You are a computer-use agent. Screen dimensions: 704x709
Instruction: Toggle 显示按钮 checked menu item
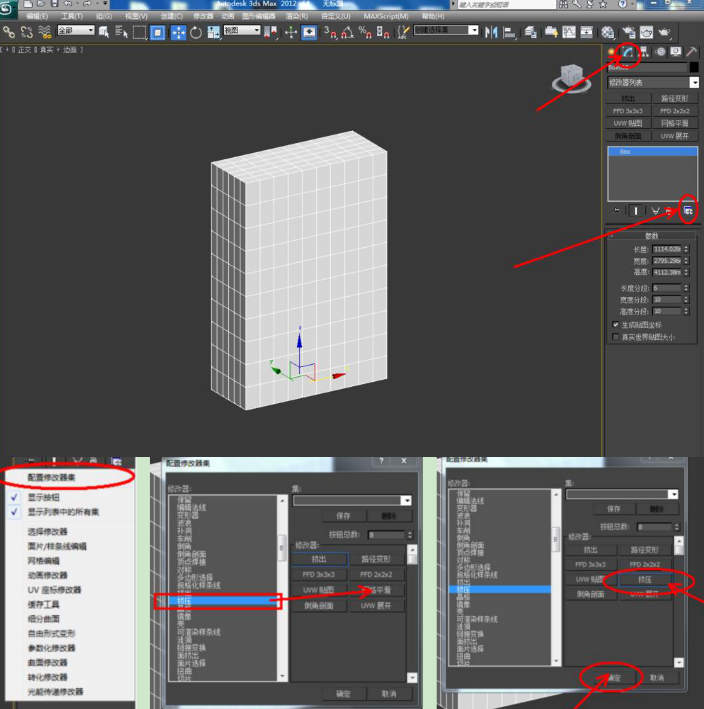click(43, 497)
